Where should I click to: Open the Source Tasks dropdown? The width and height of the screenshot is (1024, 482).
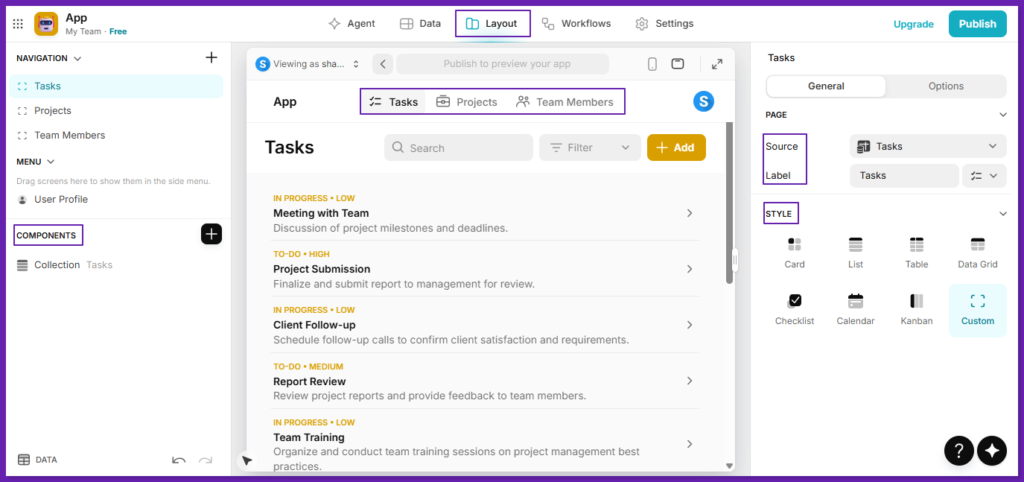pos(927,146)
